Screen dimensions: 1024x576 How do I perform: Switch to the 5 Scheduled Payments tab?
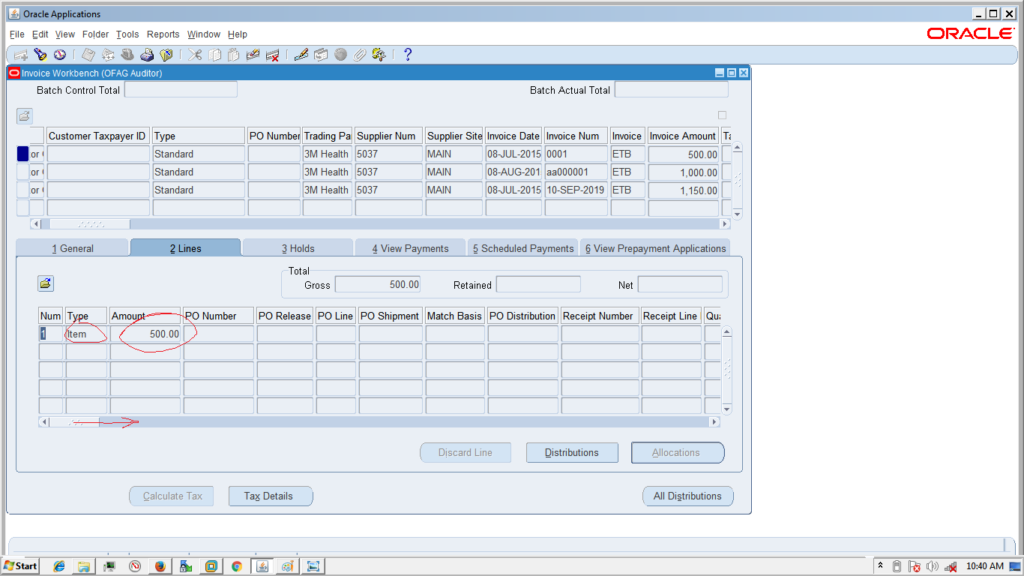coord(523,248)
